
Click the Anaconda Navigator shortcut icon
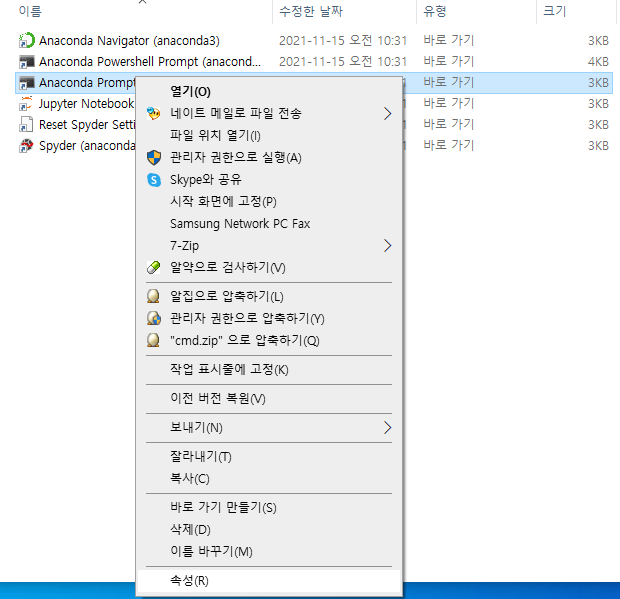pos(26,40)
